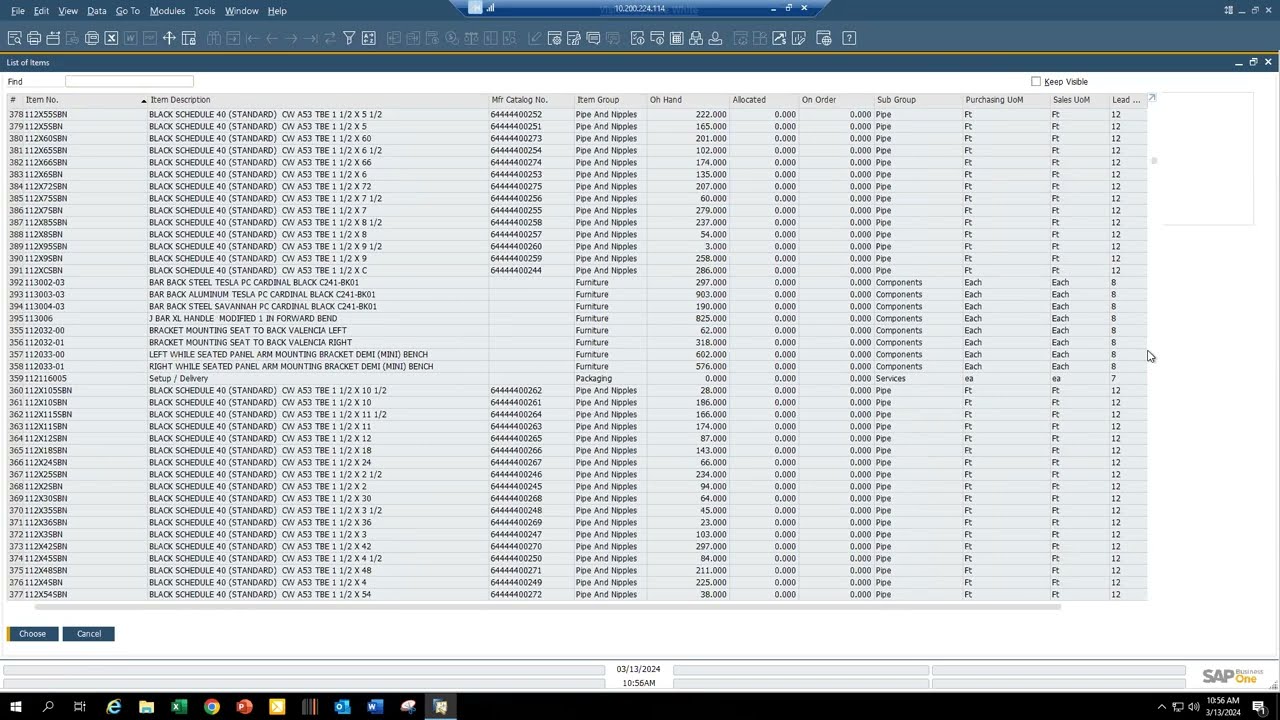Select item 112X10SBN row
Image resolution: width=1280 pixels, height=720 pixels.
coord(577,402)
